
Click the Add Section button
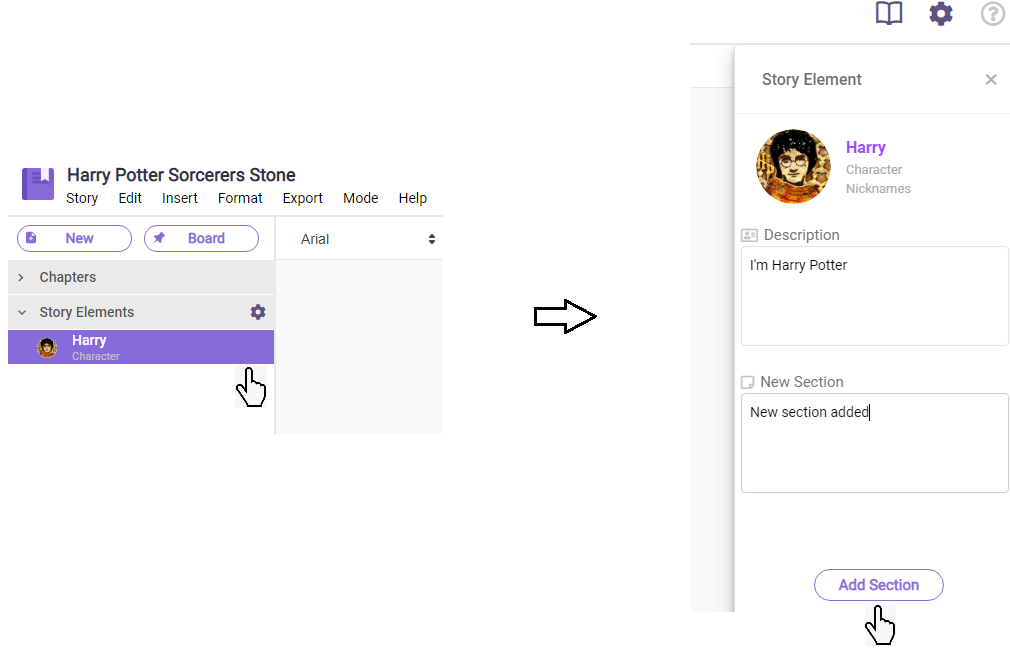click(878, 585)
